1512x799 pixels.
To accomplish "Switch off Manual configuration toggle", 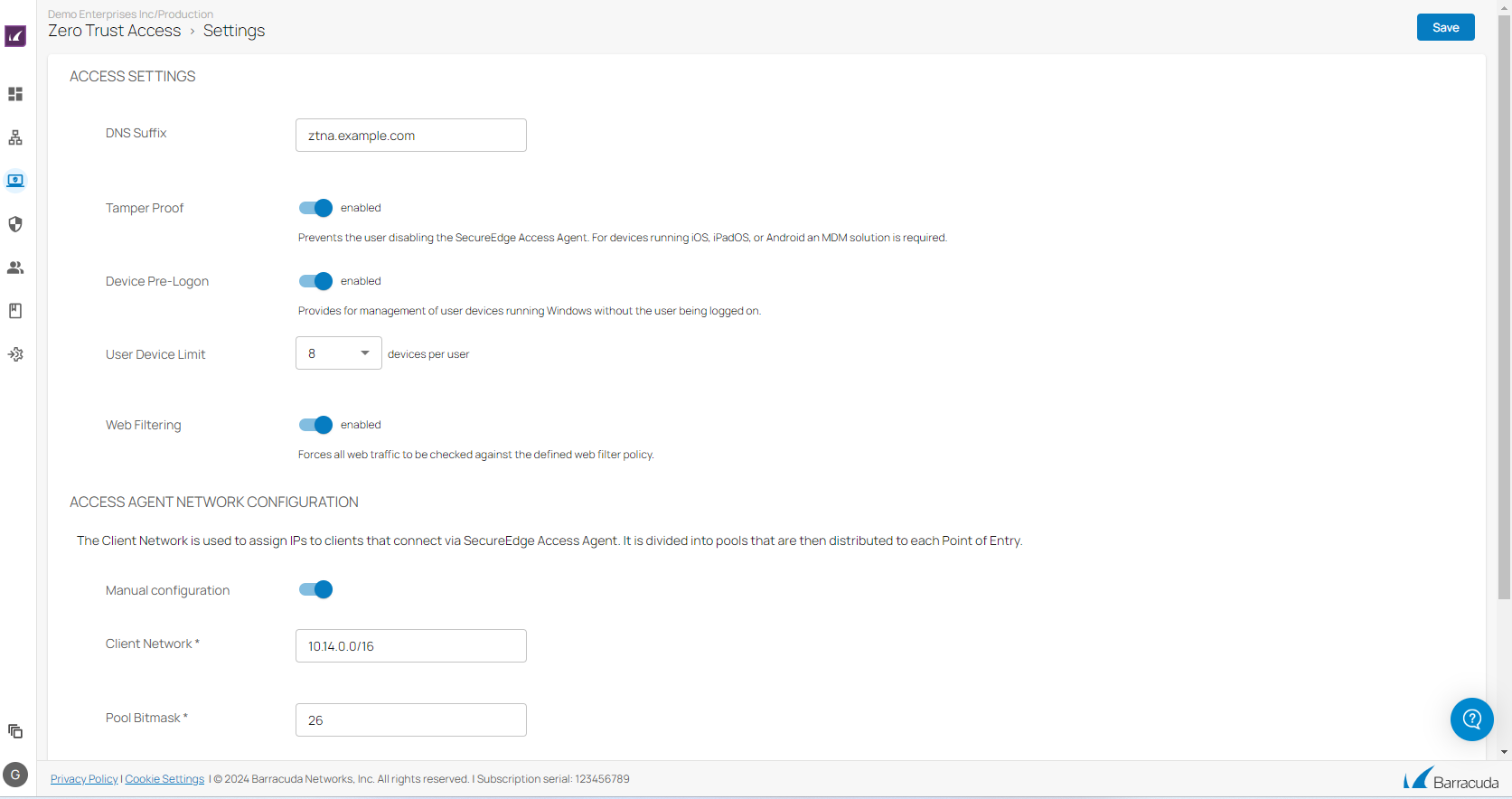I will pyautogui.click(x=316, y=589).
